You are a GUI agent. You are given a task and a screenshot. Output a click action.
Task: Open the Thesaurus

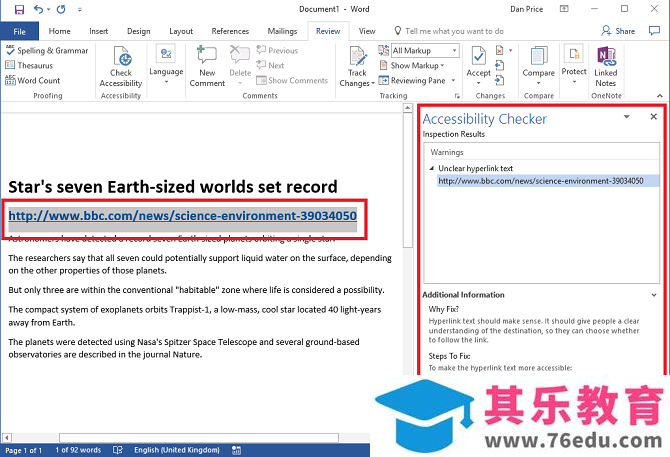pos(29,65)
